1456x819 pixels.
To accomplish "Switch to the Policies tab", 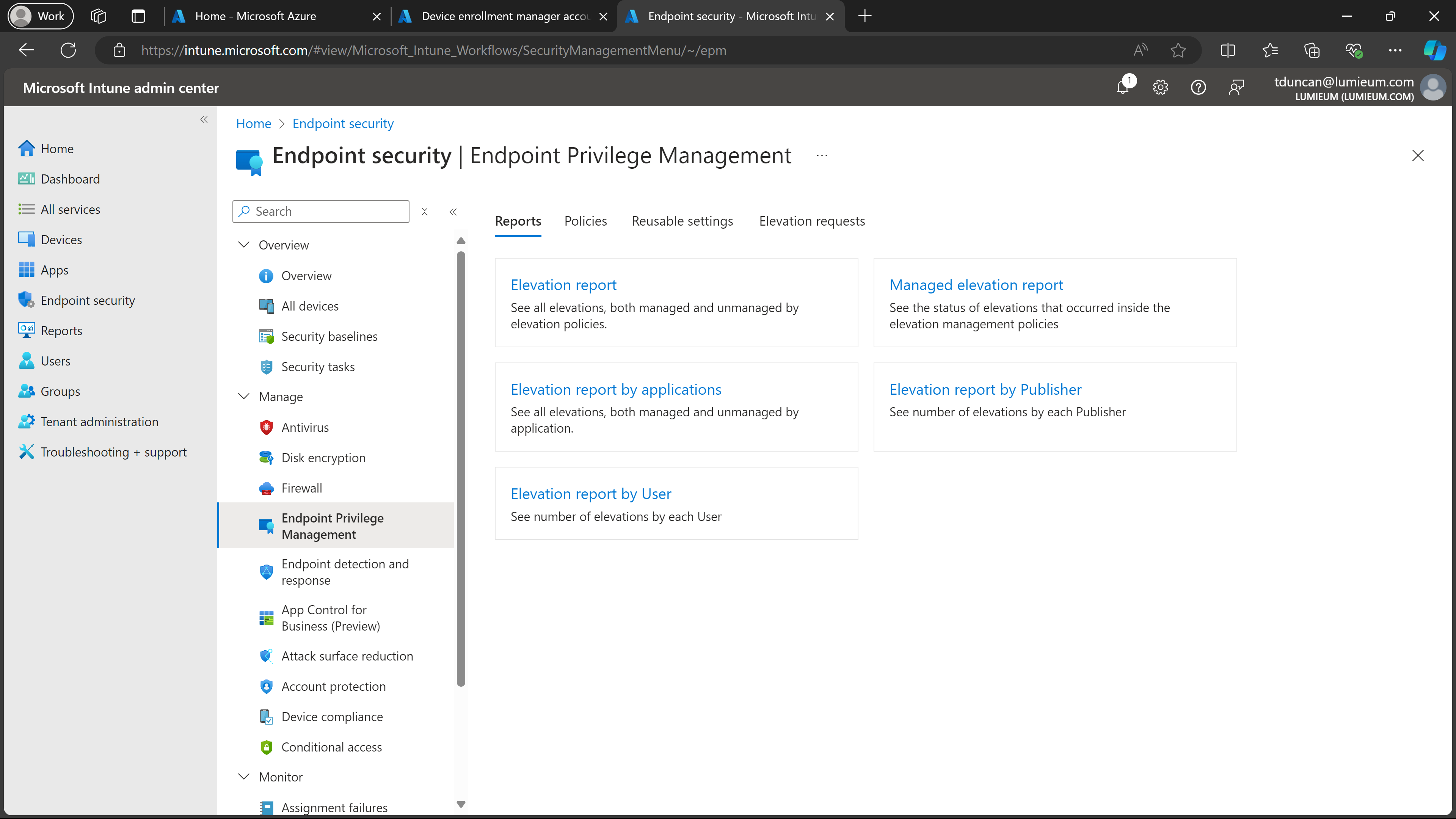I will [585, 221].
